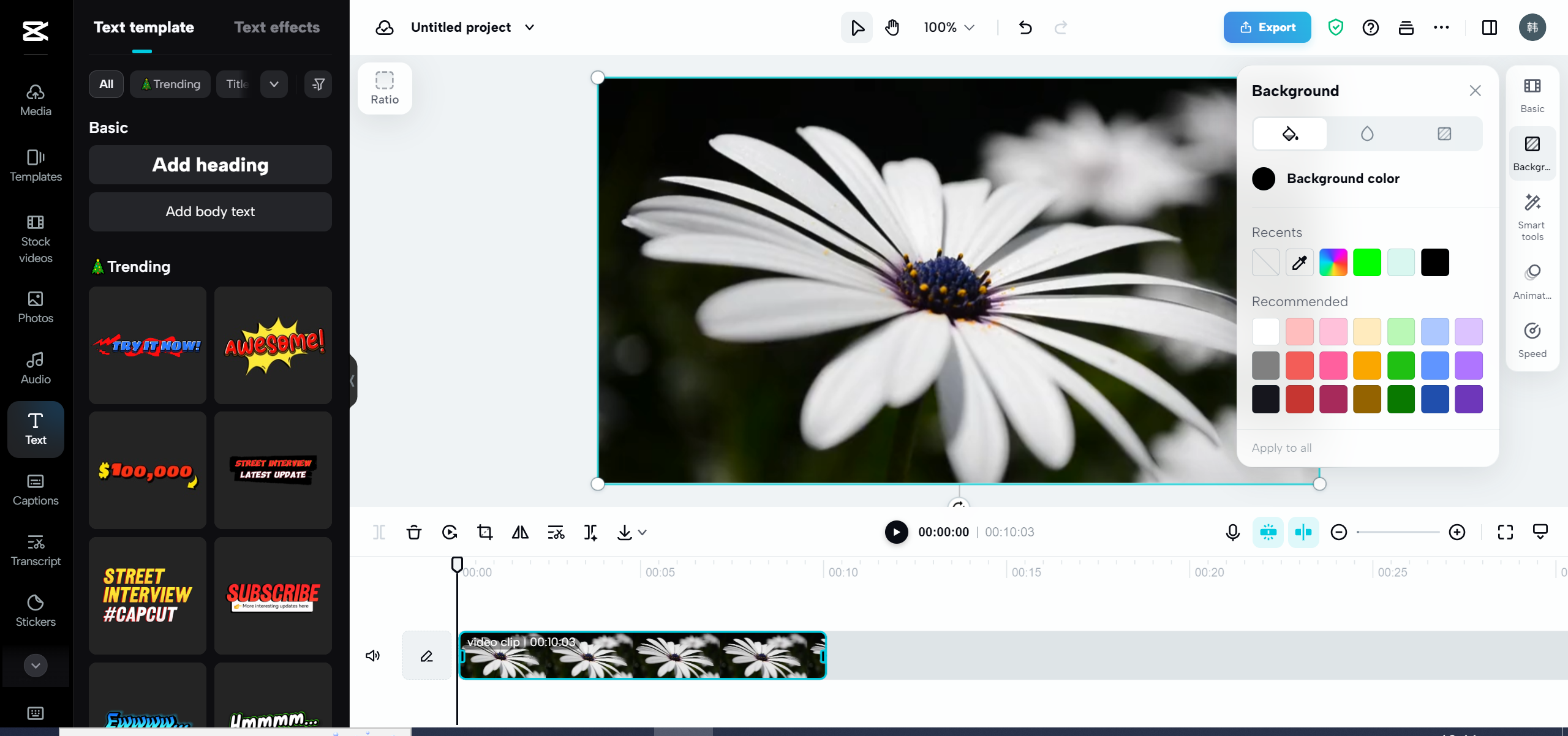This screenshot has width=1568, height=736.
Task: Select the Crop tool in the toolbar
Action: click(x=484, y=532)
